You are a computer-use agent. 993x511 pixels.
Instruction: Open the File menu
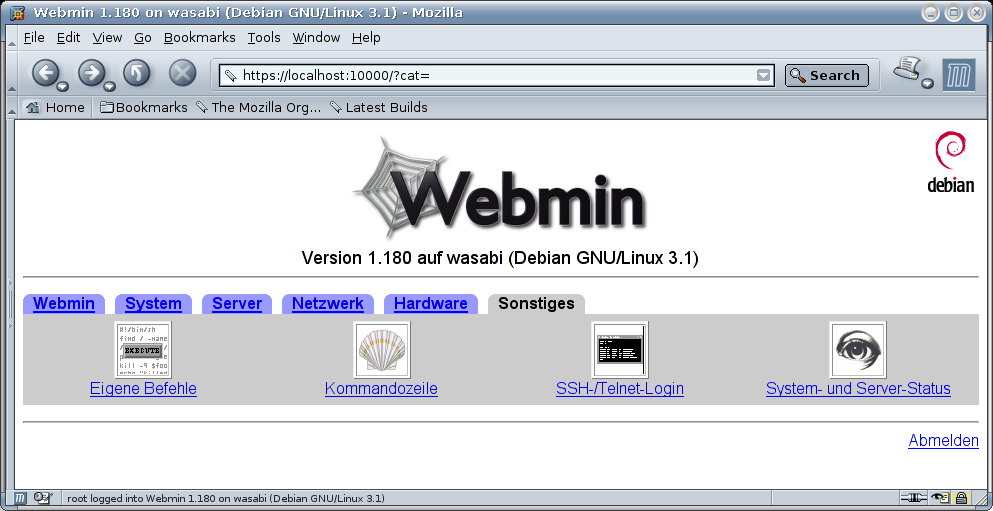pyautogui.click(x=34, y=37)
